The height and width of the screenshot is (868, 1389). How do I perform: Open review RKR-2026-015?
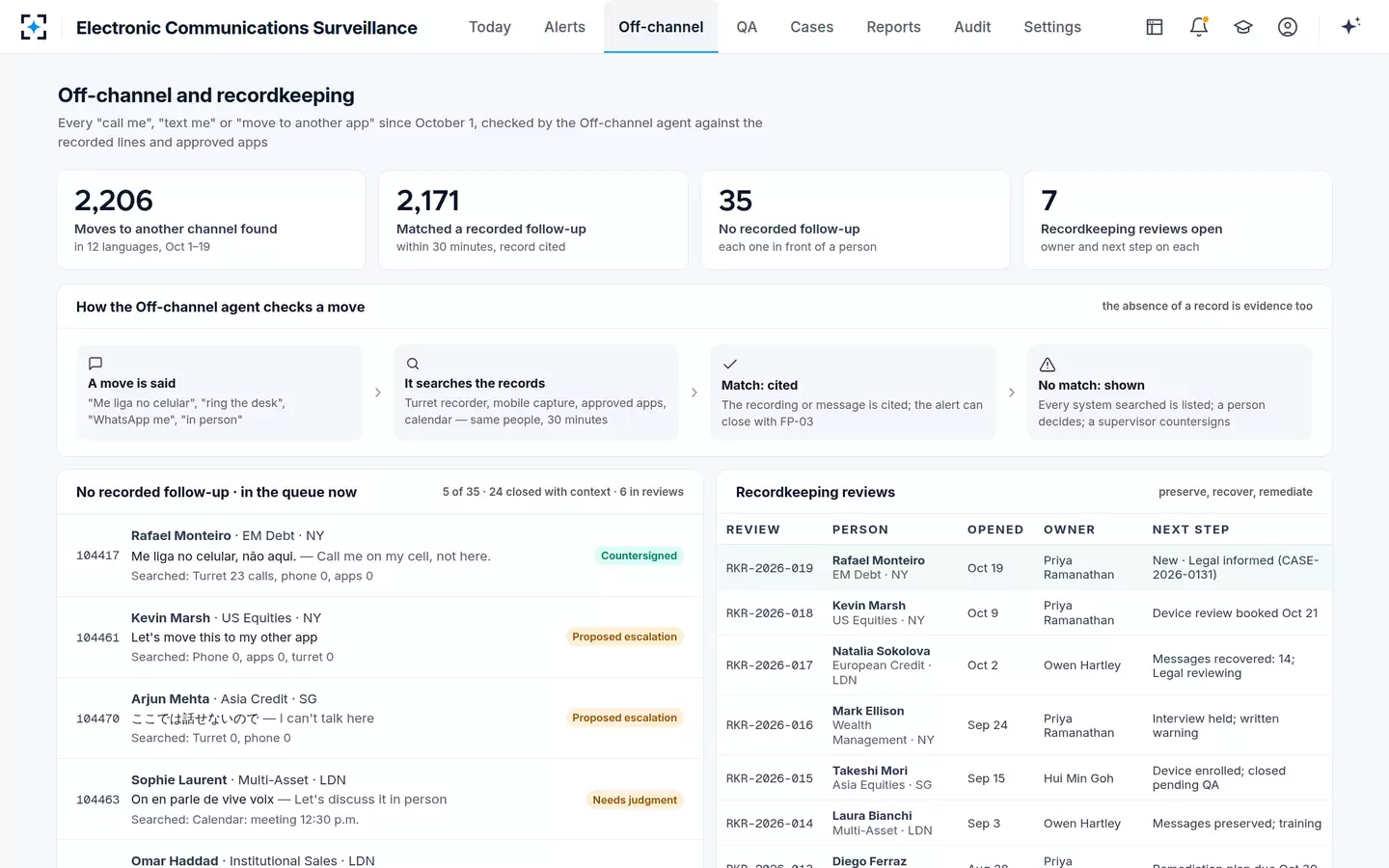[1024, 778]
